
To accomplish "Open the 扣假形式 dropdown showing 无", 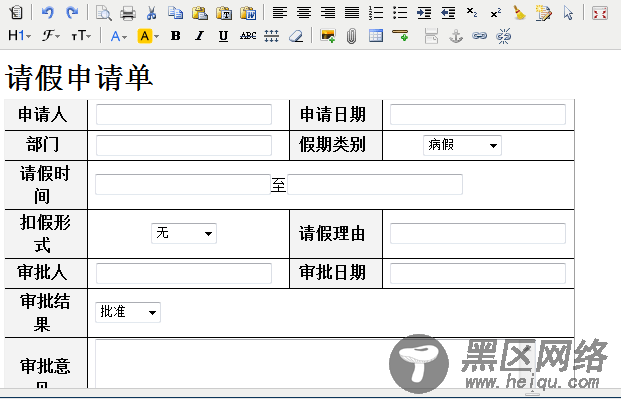I will coord(184,233).
